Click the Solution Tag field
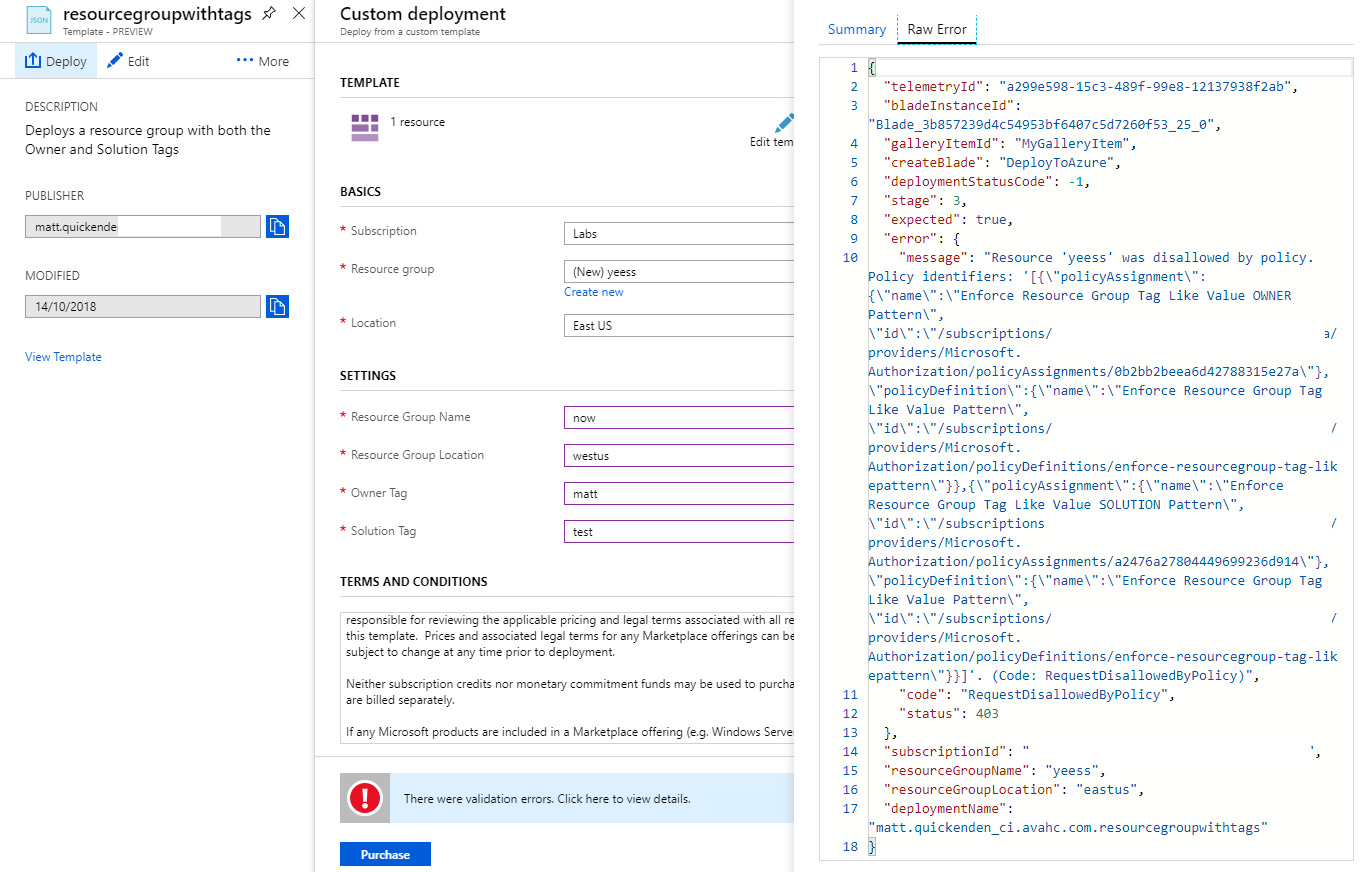The image size is (1363, 872). pos(679,532)
